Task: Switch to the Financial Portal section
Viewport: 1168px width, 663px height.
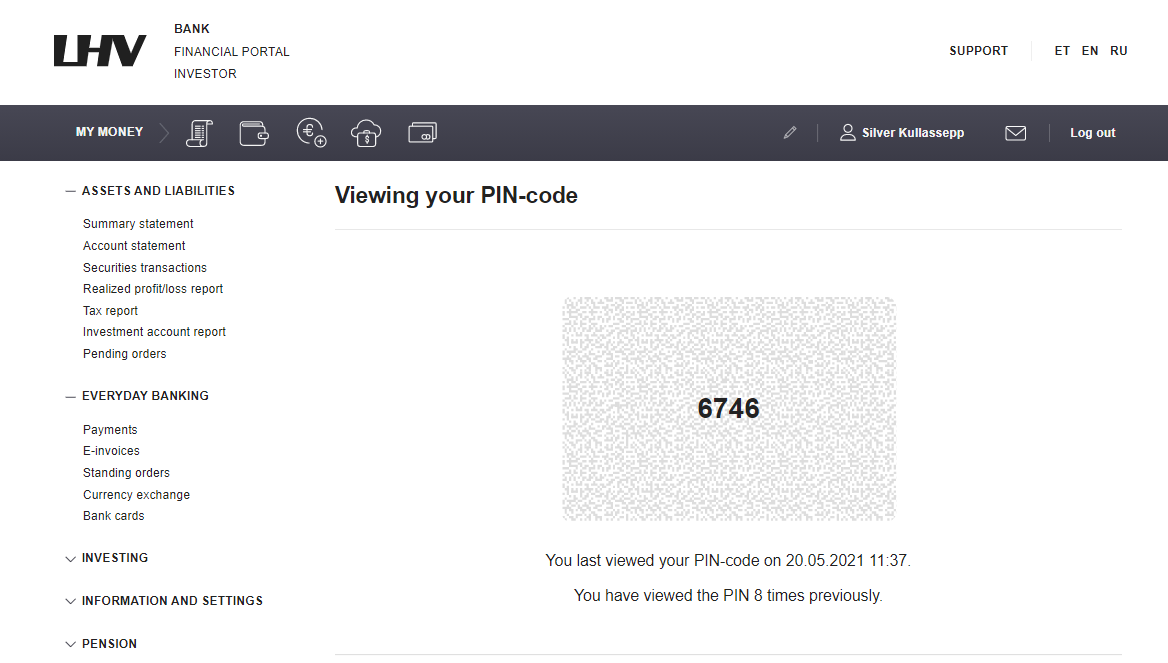Action: [x=232, y=51]
